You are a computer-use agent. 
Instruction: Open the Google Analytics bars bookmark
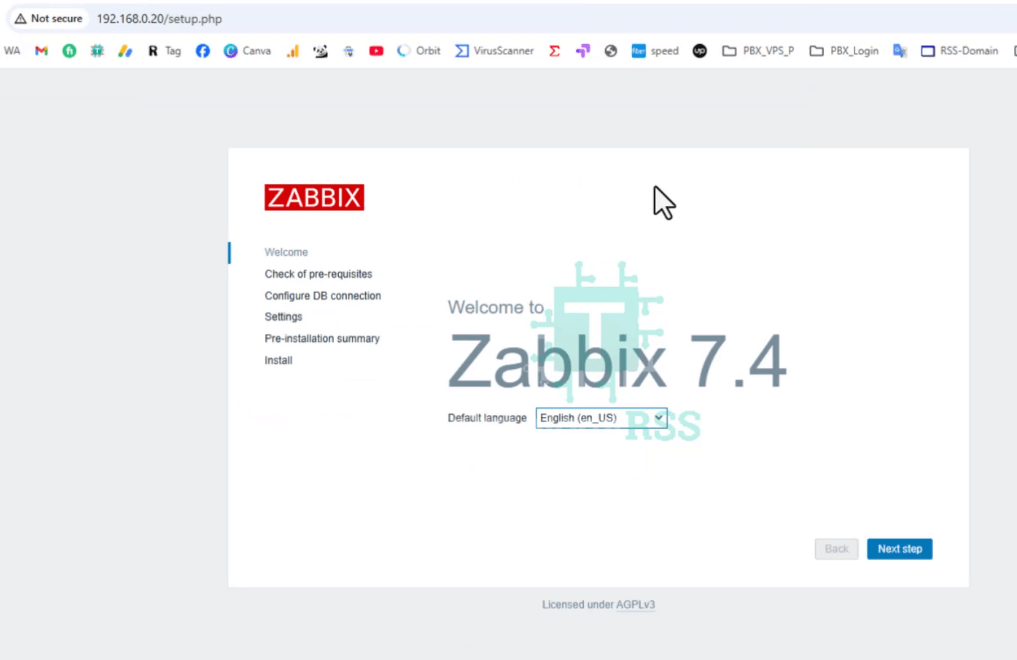coord(293,51)
